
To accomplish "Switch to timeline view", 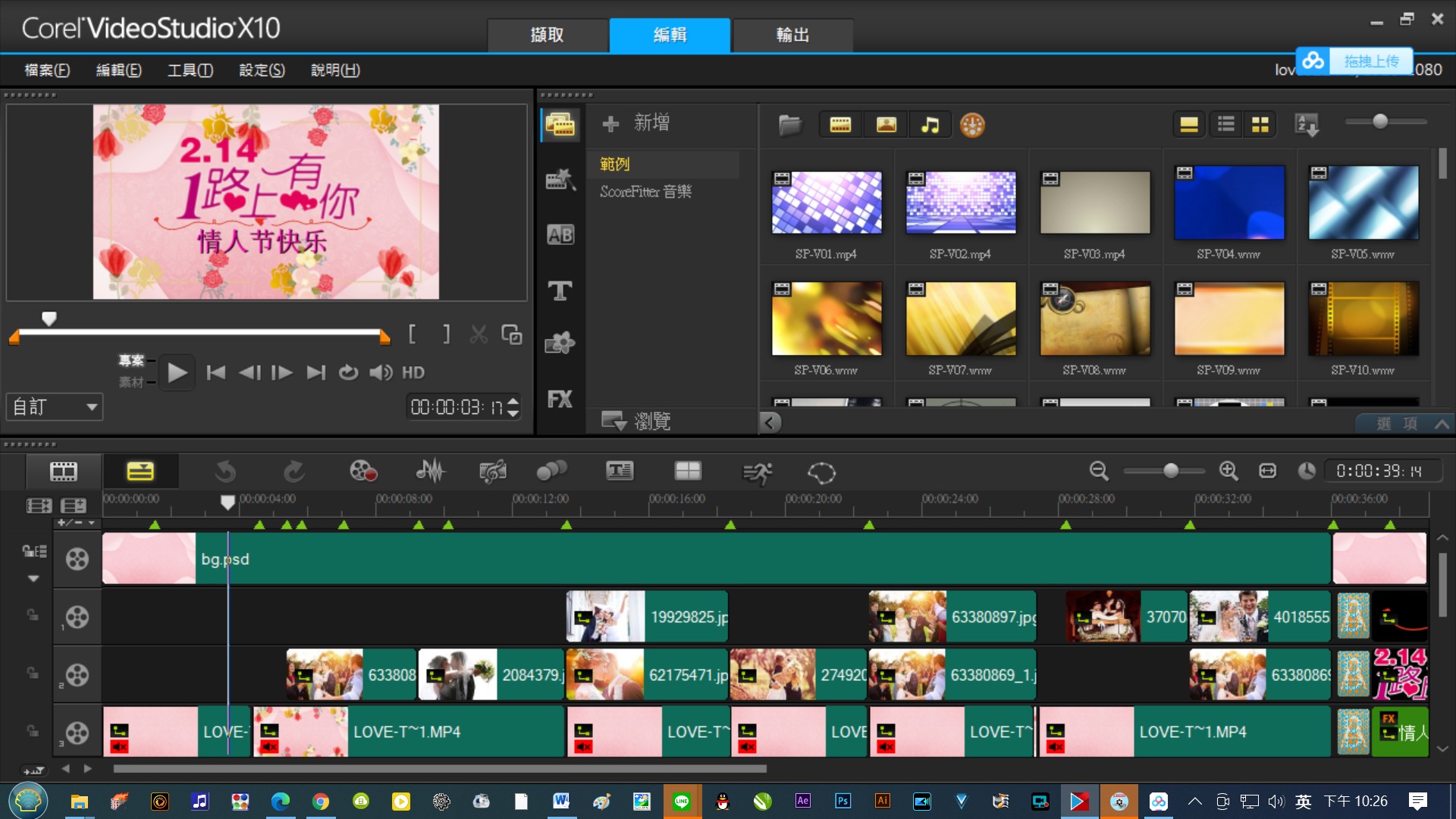I will pyautogui.click(x=140, y=472).
